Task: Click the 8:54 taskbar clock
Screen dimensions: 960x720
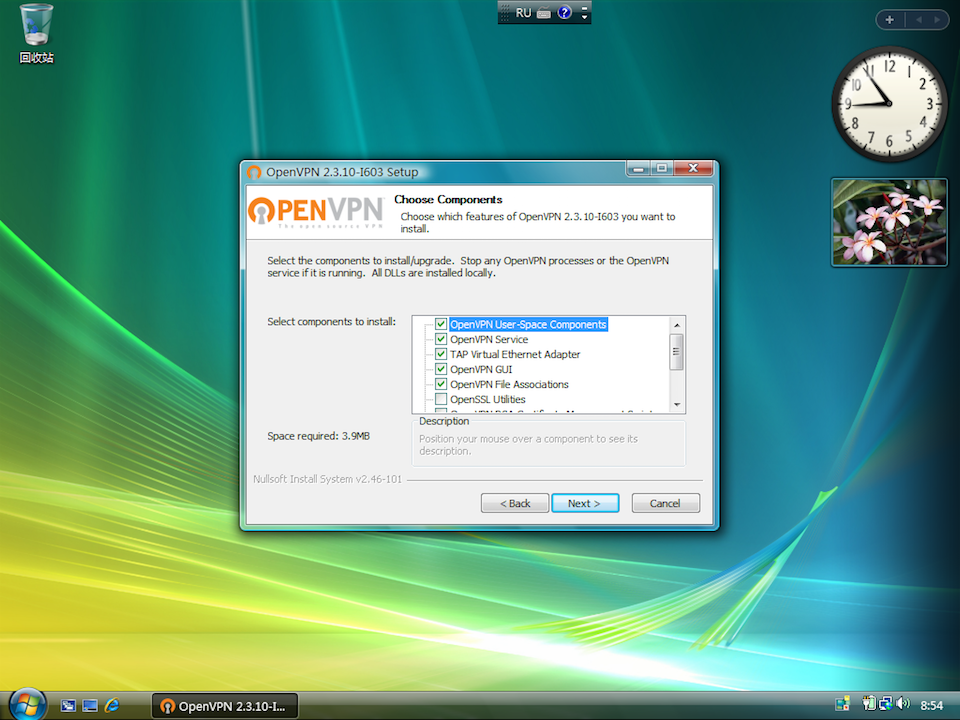Action: 931,705
